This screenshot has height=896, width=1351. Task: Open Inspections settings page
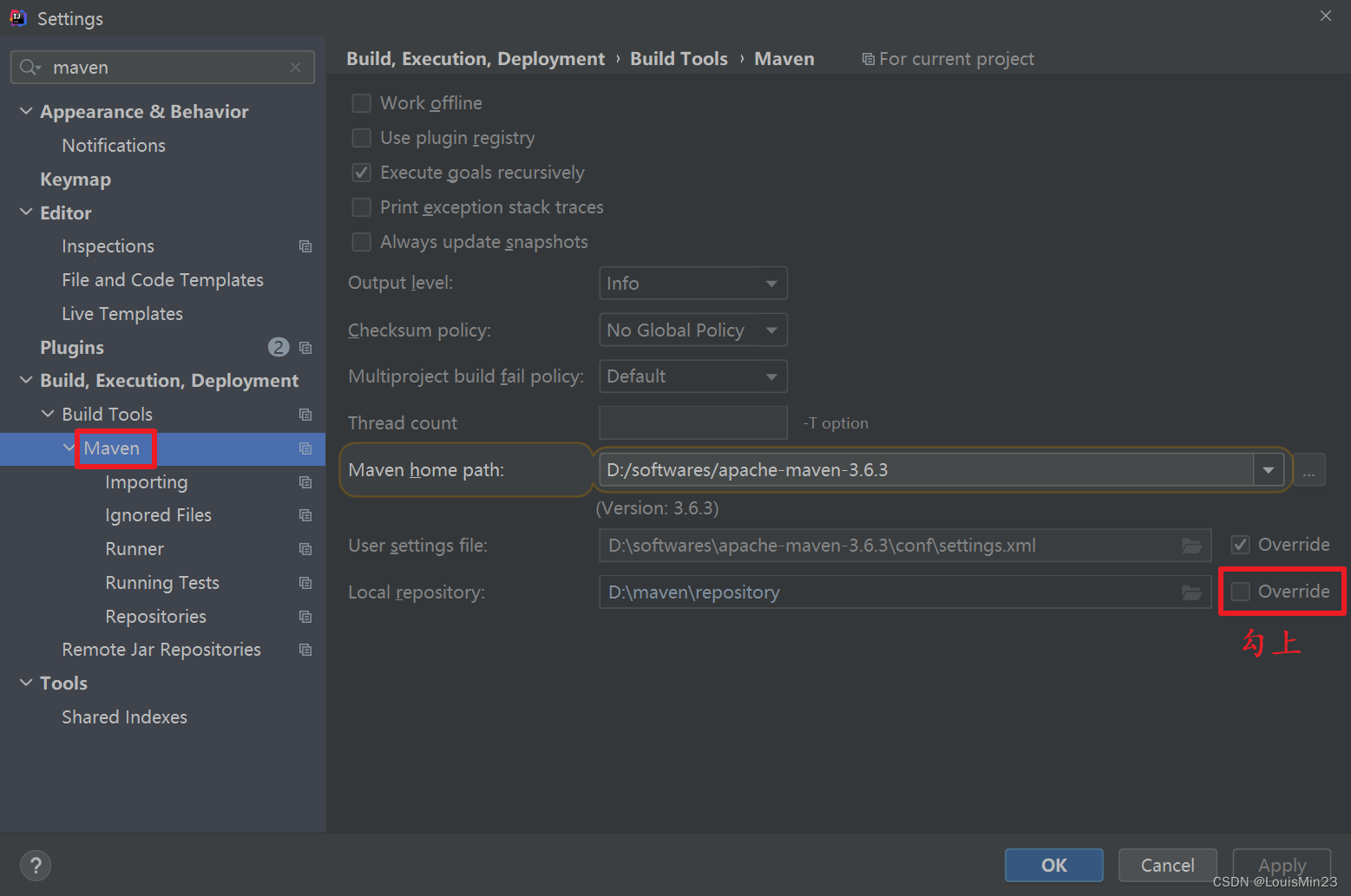click(108, 246)
